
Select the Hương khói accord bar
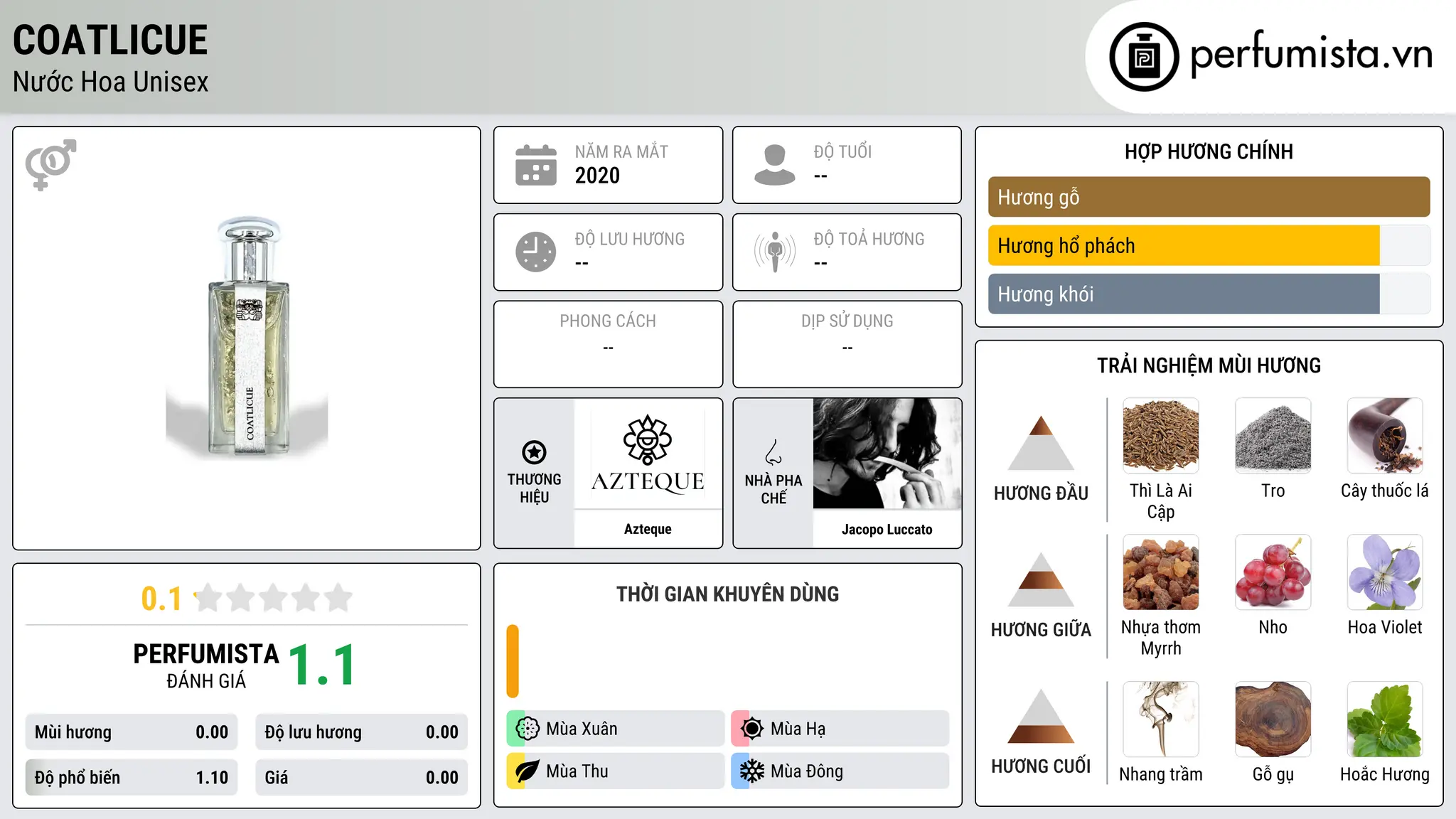coord(1209,294)
